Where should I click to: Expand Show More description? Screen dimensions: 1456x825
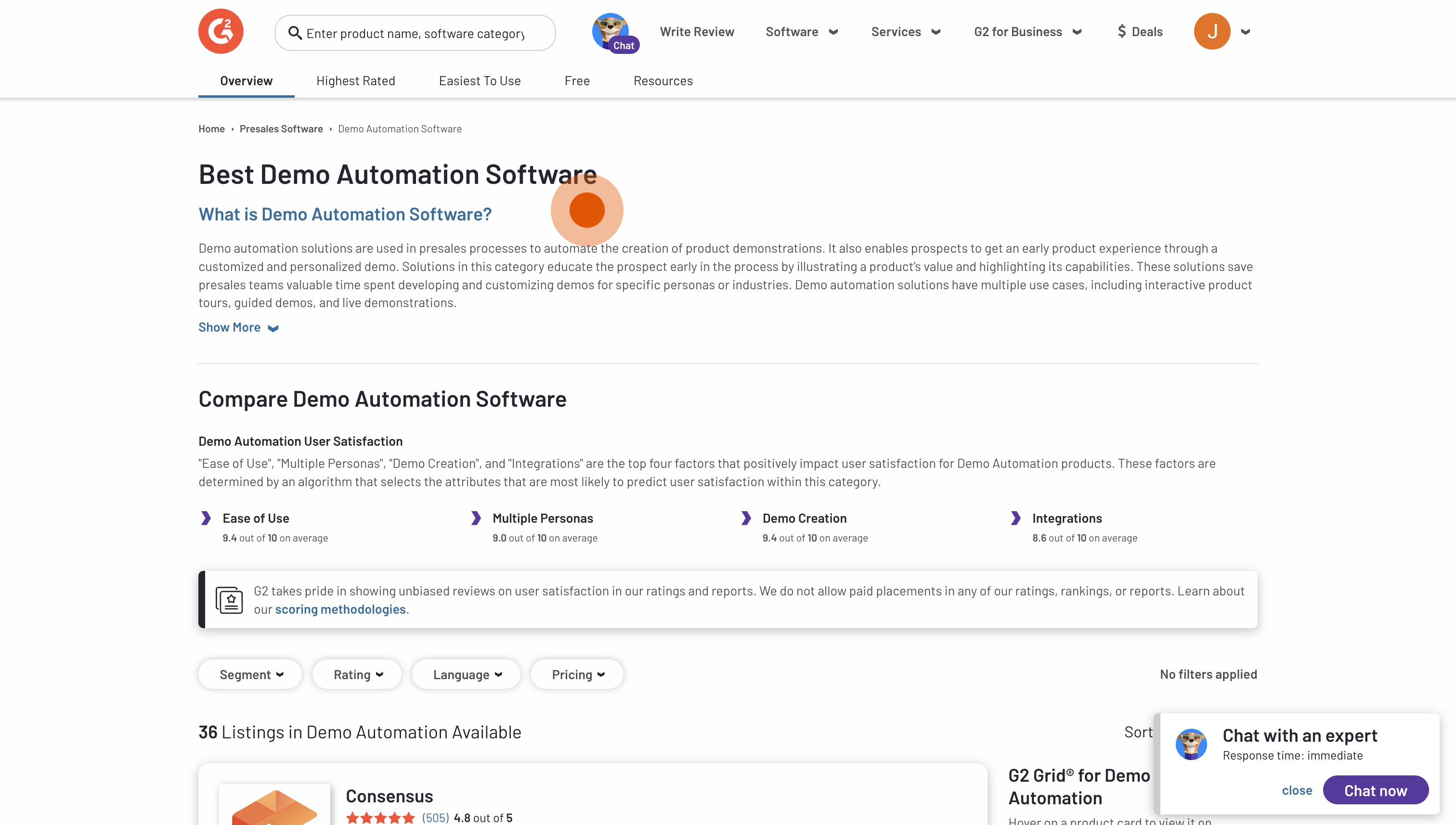point(238,327)
